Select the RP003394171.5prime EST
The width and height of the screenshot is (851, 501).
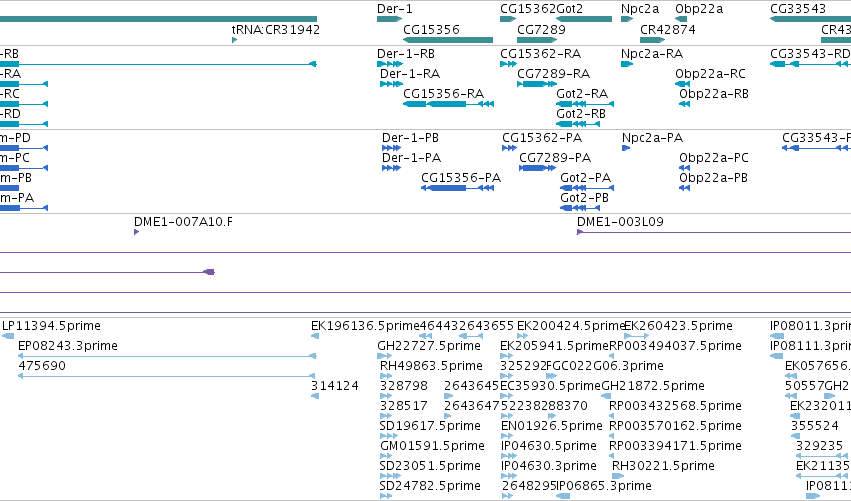tap(612, 456)
